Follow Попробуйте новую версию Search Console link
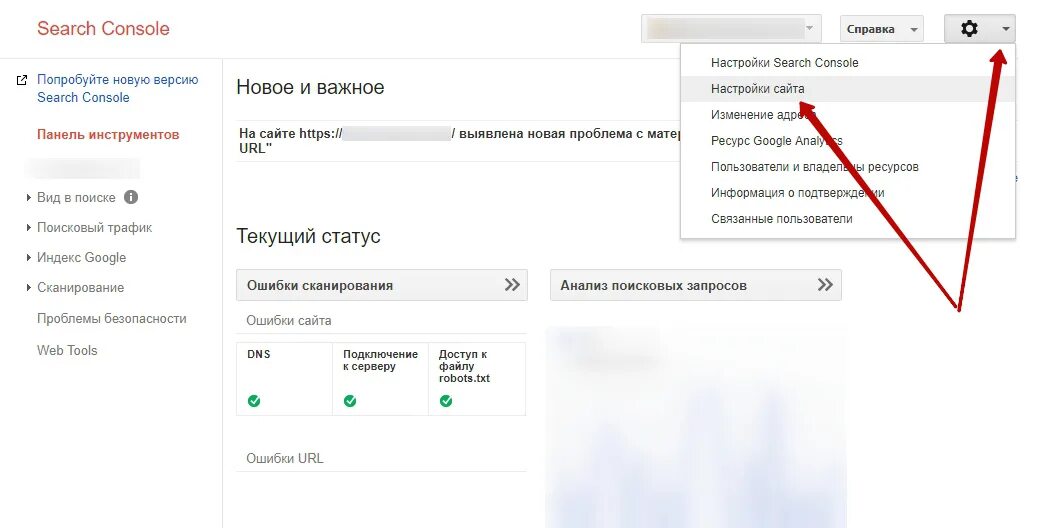 pyautogui.click(x=118, y=88)
